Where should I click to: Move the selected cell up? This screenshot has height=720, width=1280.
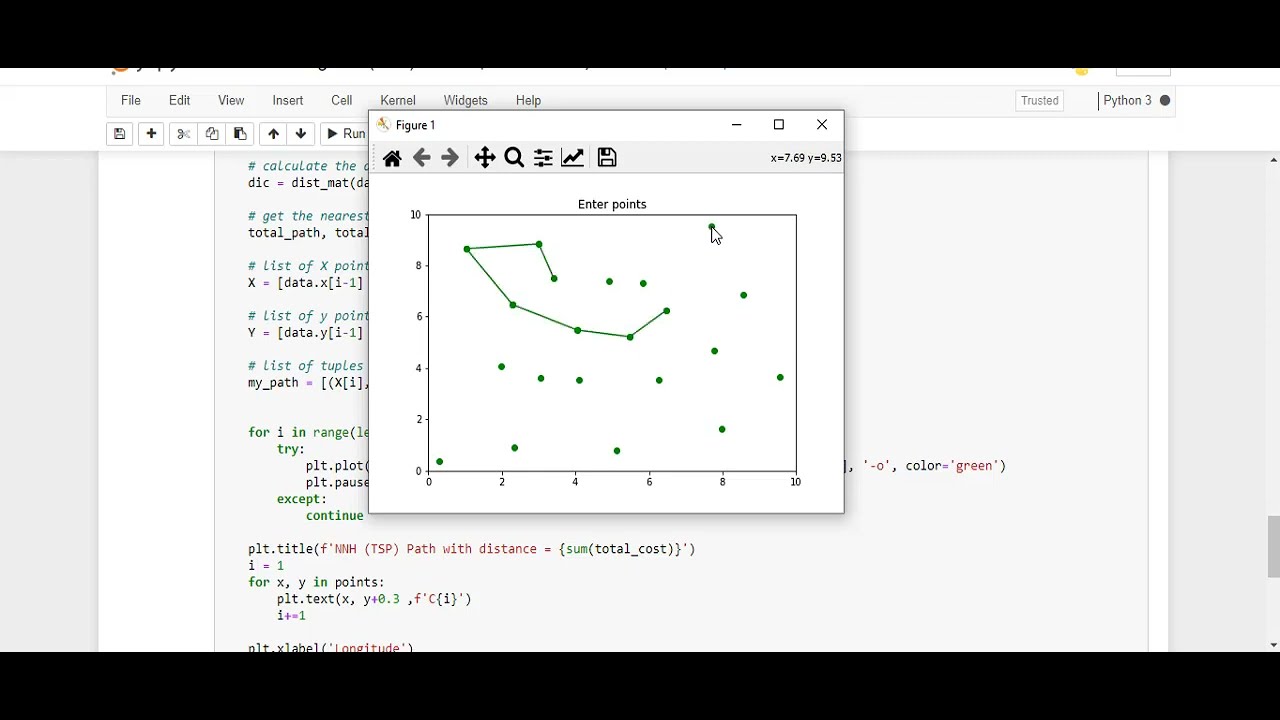click(x=273, y=134)
